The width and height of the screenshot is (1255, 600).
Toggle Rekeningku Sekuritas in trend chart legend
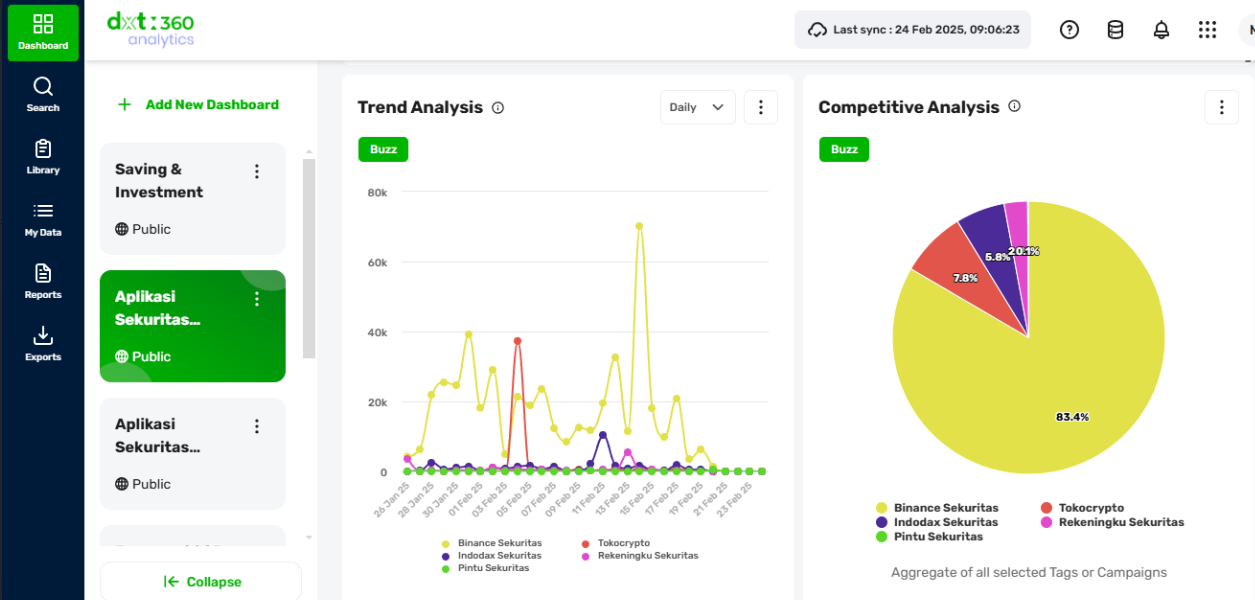click(640, 555)
